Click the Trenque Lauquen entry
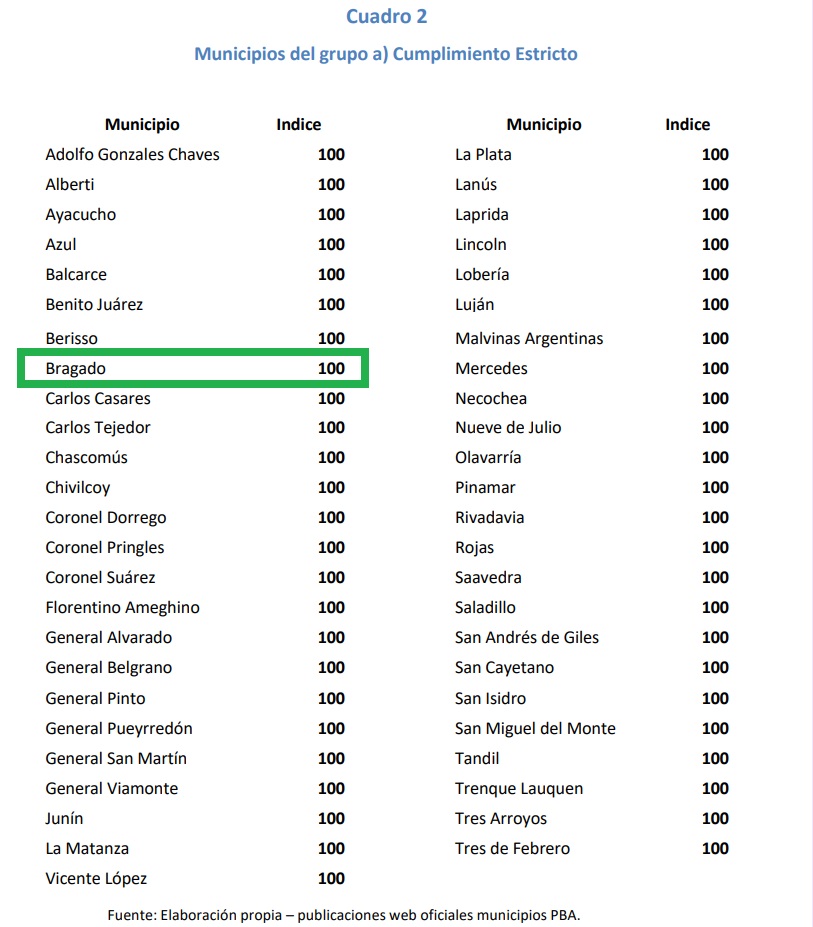 519,788
